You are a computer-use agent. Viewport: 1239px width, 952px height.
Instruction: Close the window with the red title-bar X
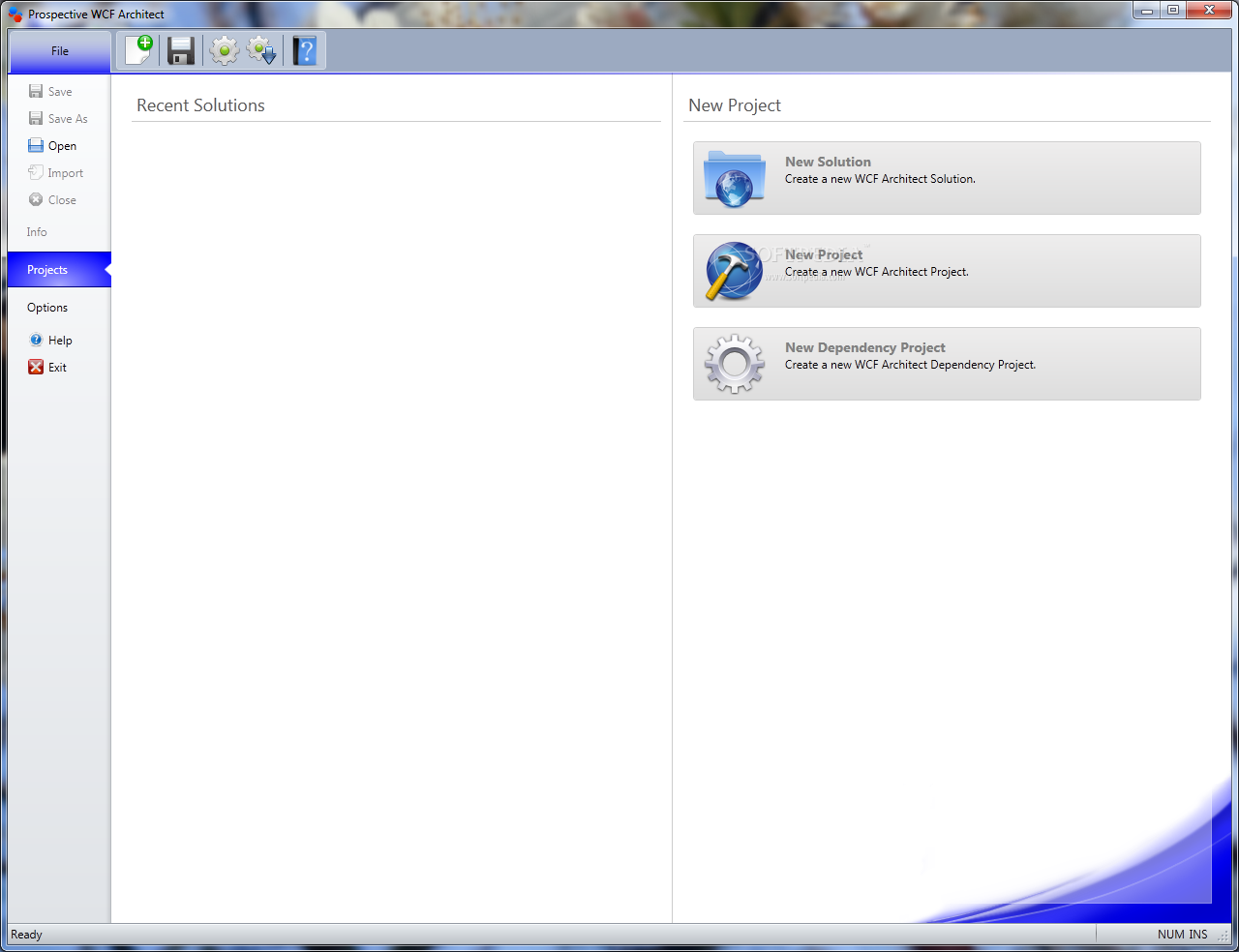[x=1209, y=11]
